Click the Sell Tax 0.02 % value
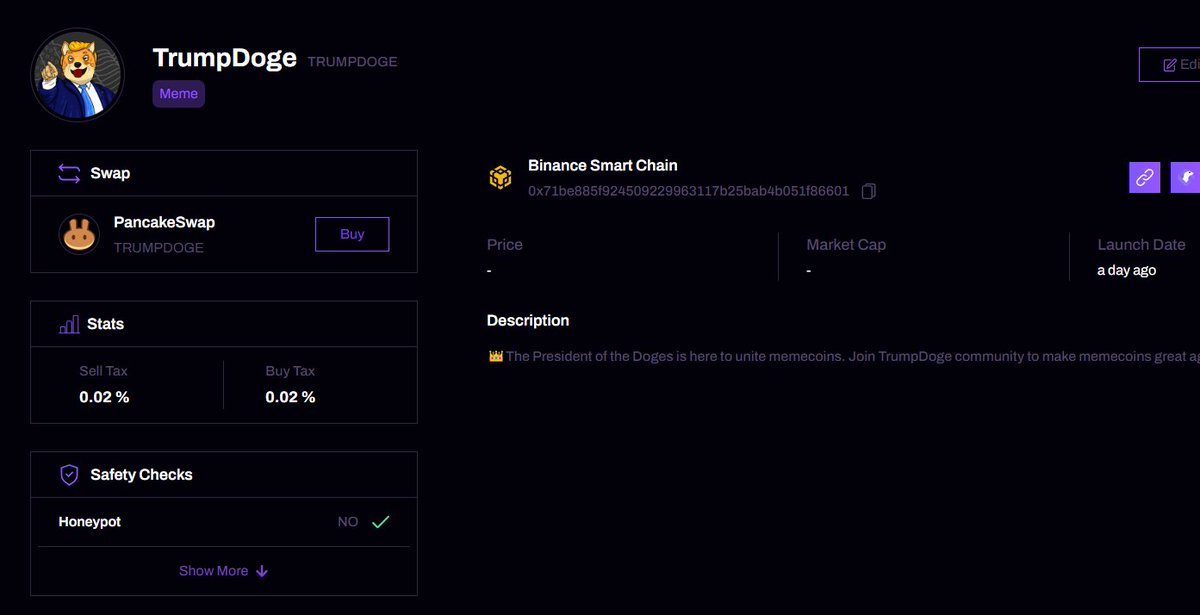The width and height of the screenshot is (1200, 615). tap(104, 397)
